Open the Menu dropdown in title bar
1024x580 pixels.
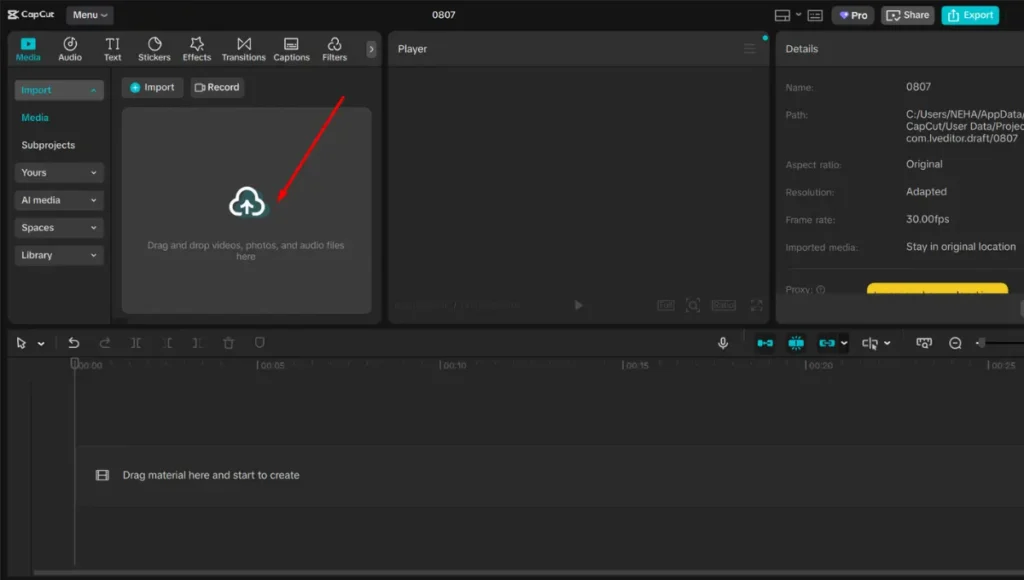pyautogui.click(x=90, y=15)
